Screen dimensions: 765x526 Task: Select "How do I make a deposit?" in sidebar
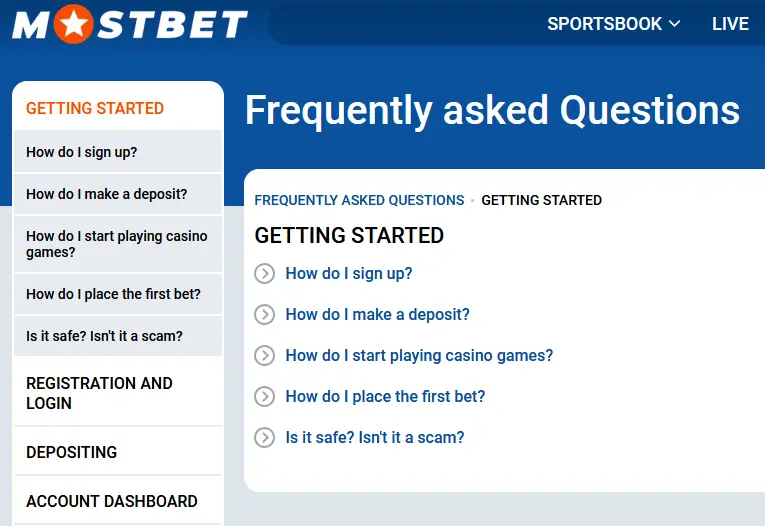click(x=107, y=194)
